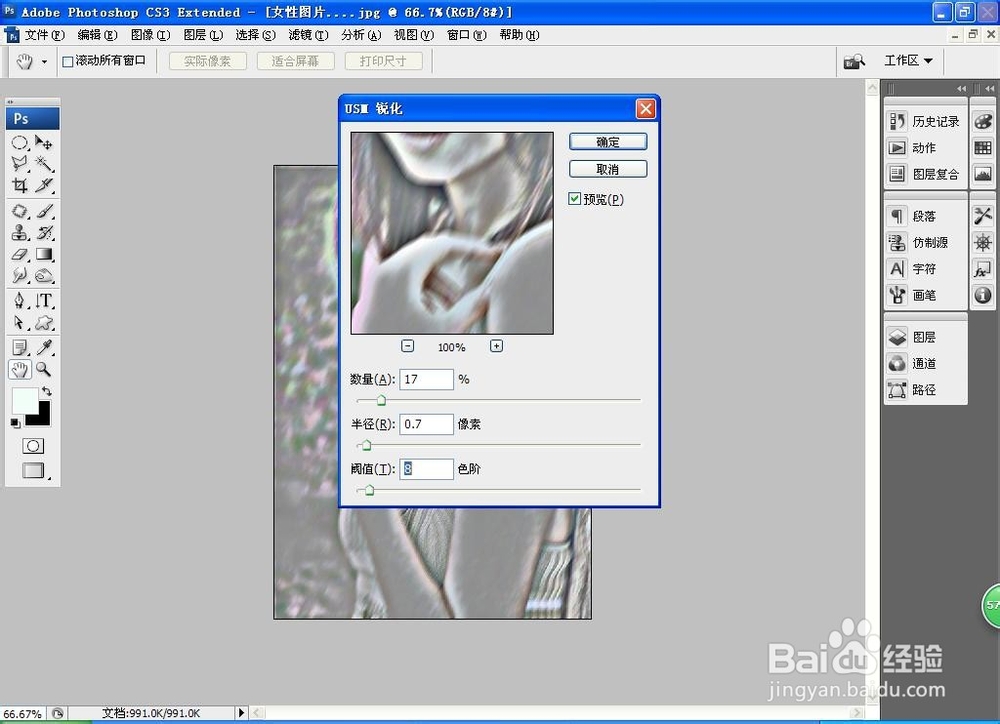Screen dimensions: 1000x724
Task: Zoom out the dialog preview
Action: point(408,346)
